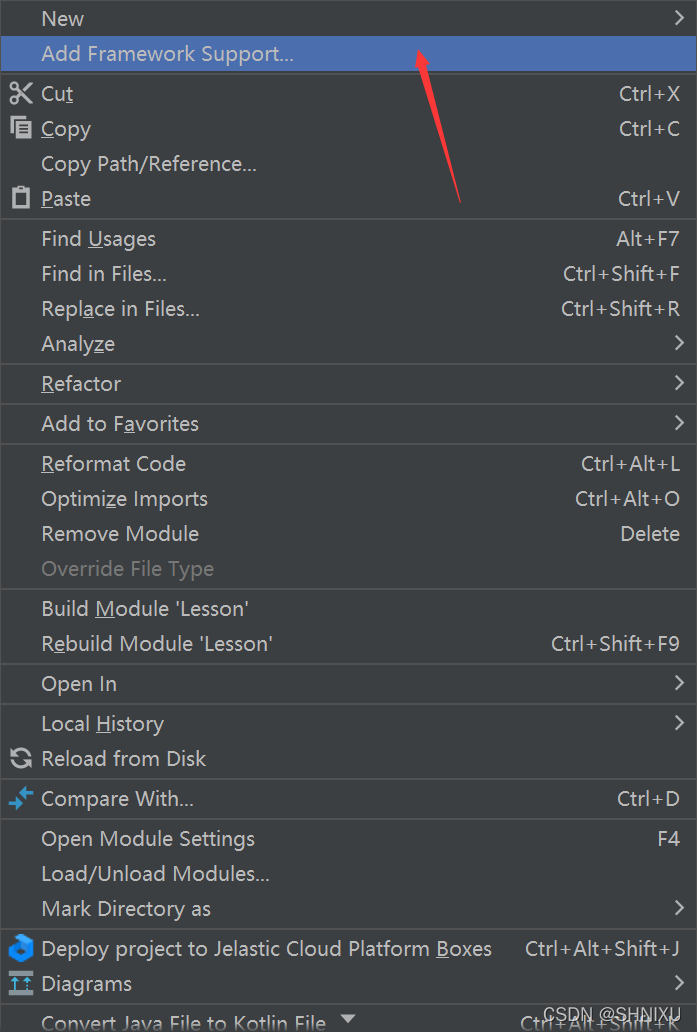Choose Rebuild Module 'Lesson'

(348, 643)
